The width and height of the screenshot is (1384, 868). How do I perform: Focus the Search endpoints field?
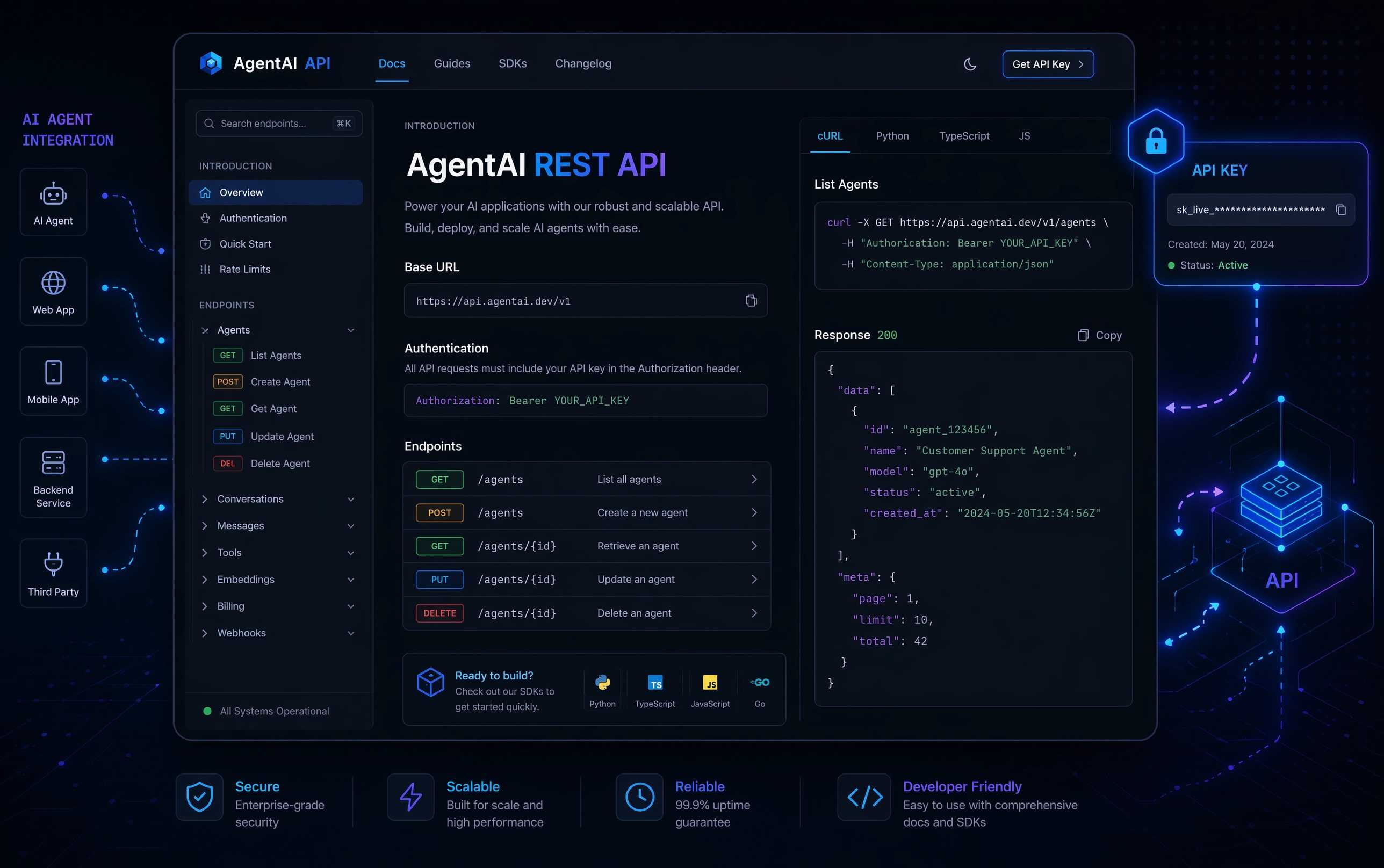click(x=279, y=124)
